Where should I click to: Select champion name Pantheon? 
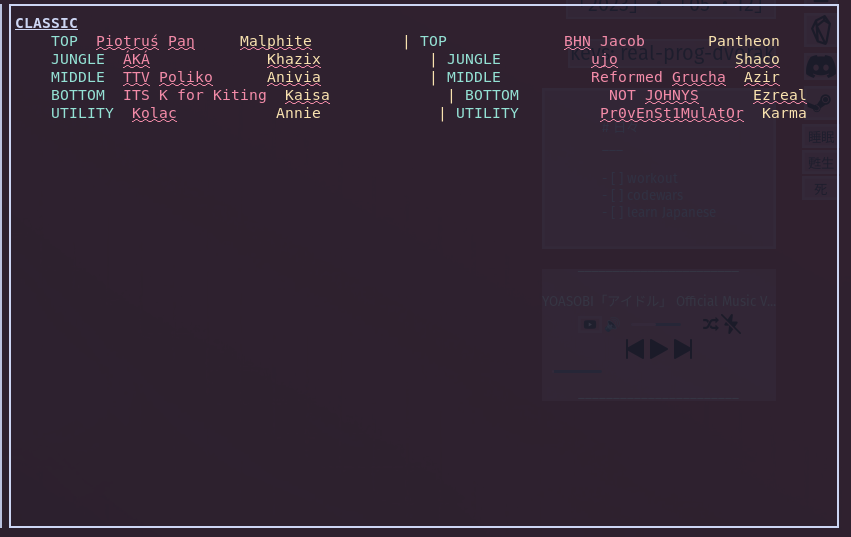click(744, 42)
